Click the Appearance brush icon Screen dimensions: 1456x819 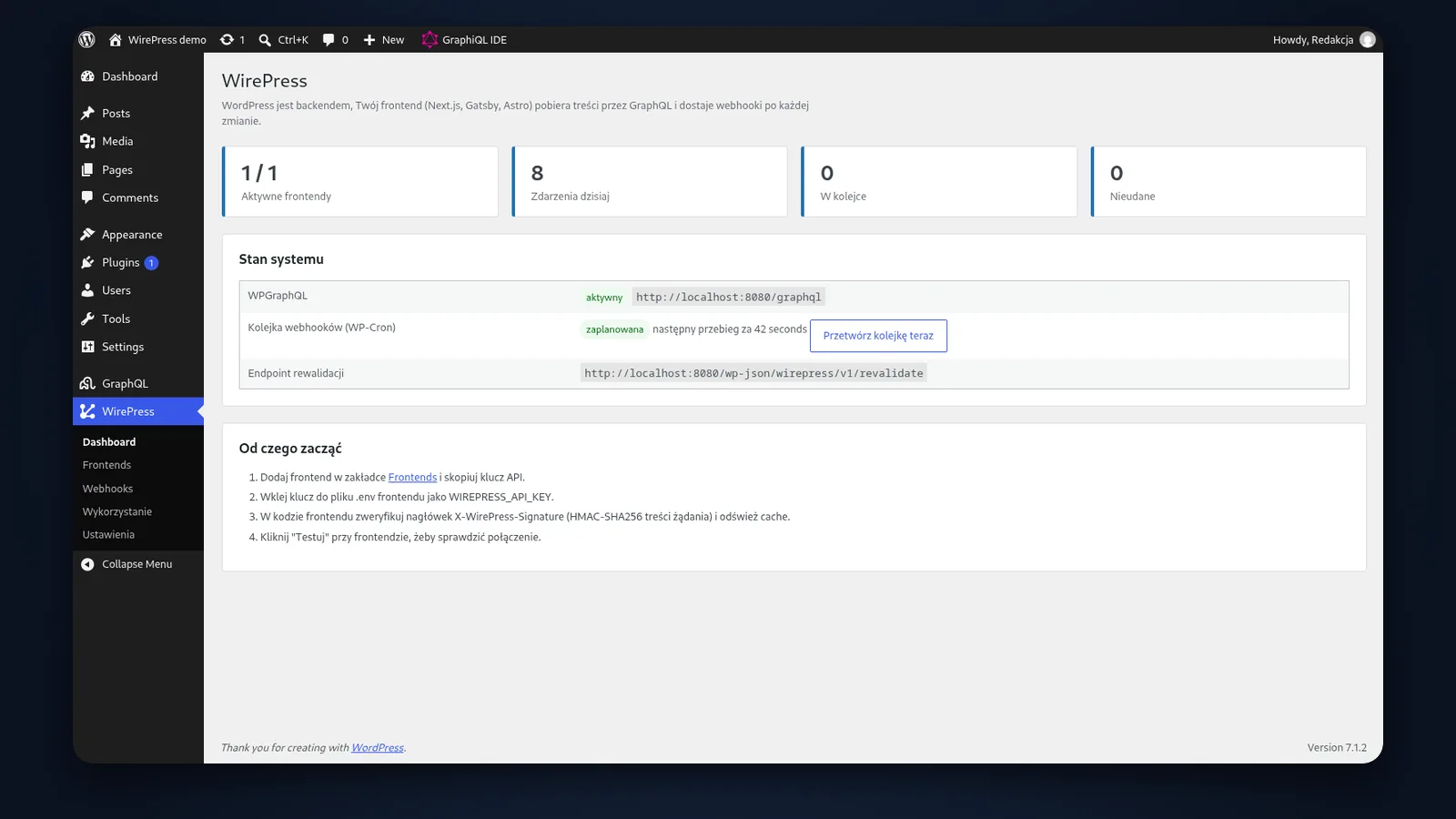click(x=87, y=234)
